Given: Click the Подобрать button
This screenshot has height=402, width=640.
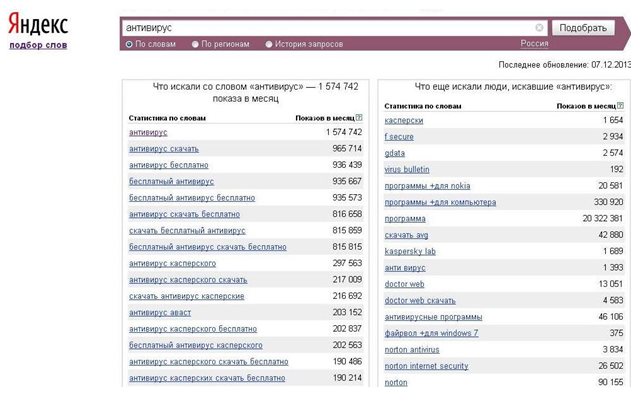Looking at the screenshot, I should [583, 28].
